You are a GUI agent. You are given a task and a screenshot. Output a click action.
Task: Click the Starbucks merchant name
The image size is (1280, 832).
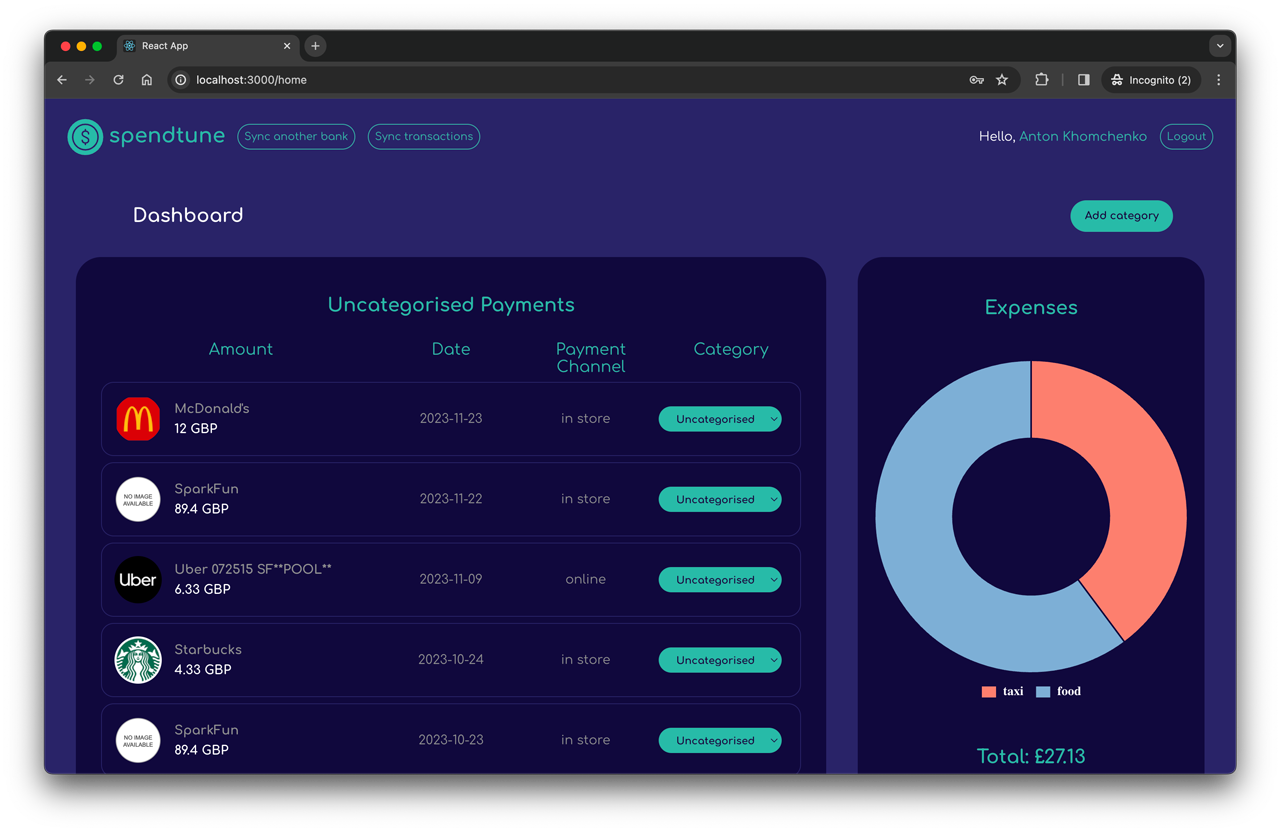tap(208, 650)
